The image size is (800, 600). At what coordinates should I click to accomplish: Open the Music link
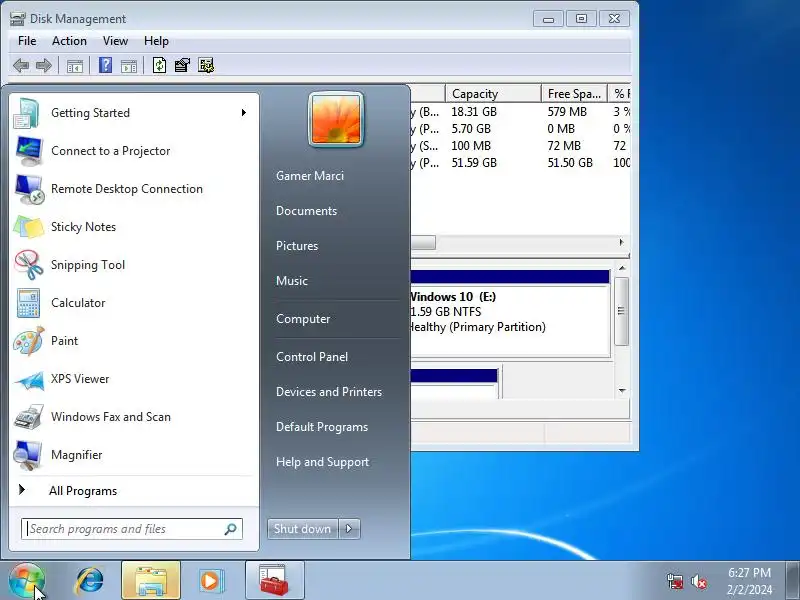292,281
